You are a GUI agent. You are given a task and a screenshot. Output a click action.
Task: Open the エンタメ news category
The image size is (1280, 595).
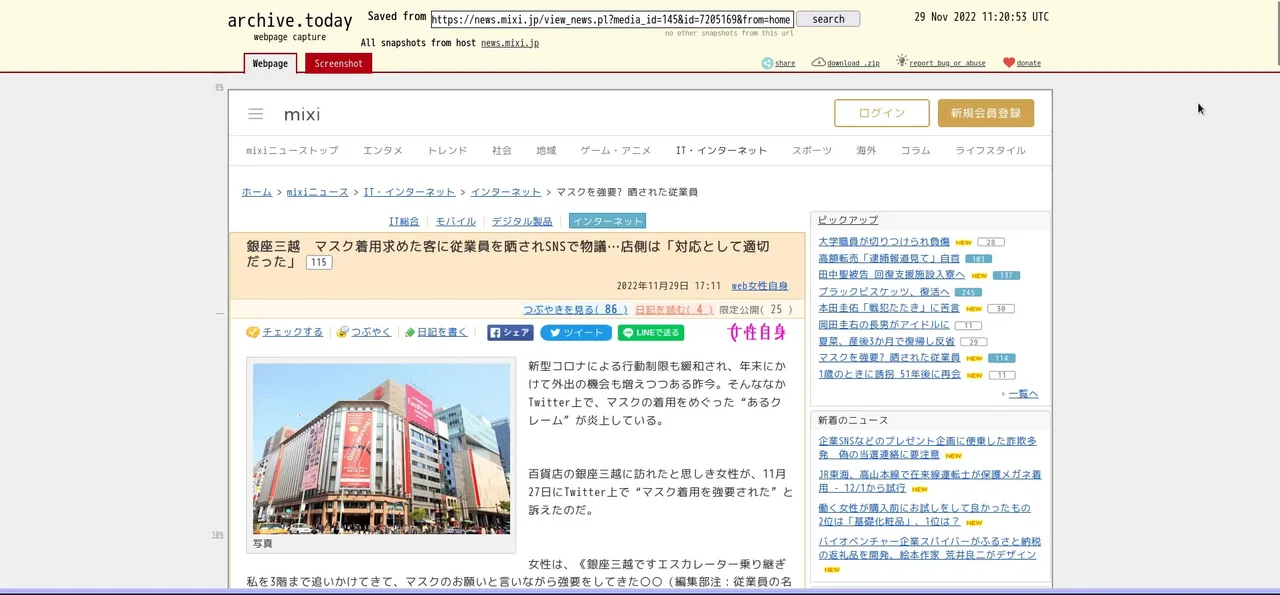[x=382, y=151]
